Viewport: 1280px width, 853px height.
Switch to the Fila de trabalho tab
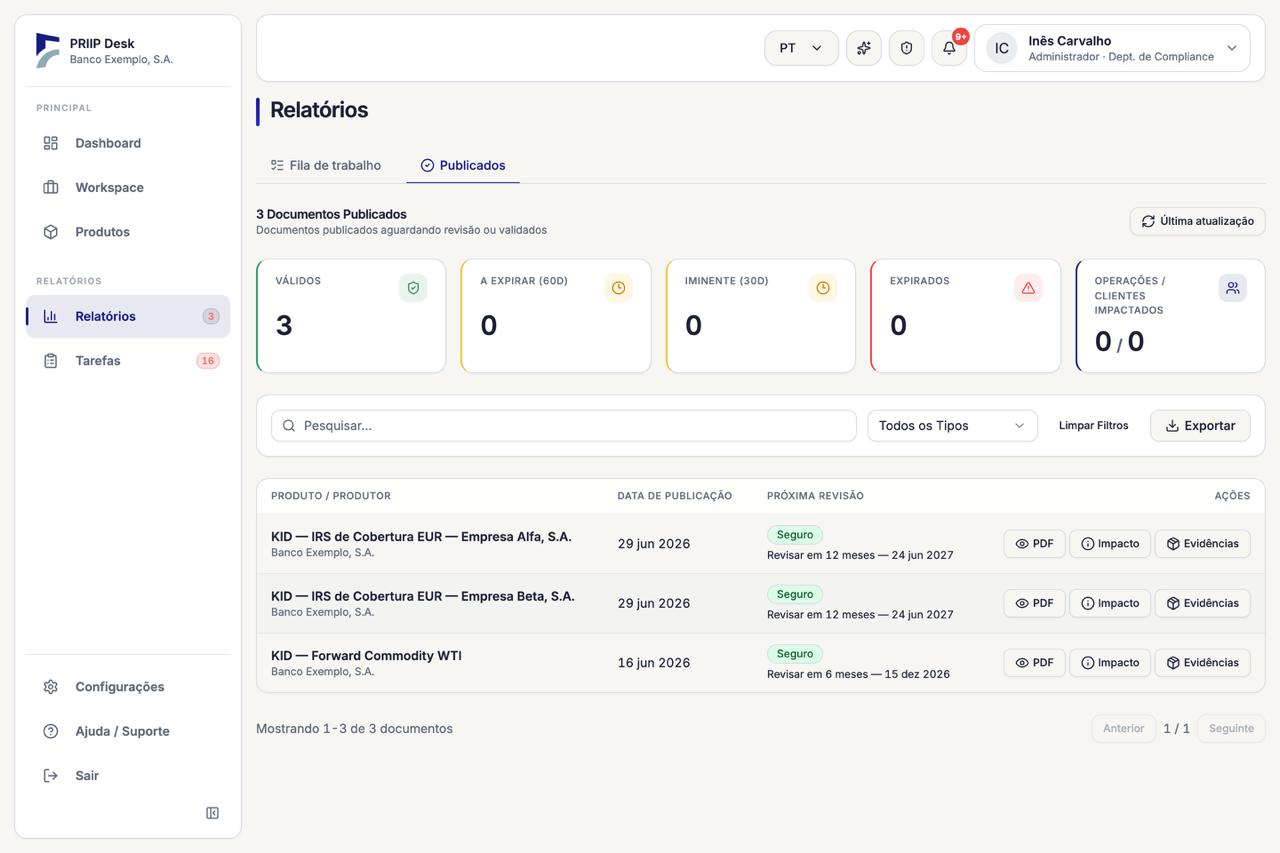pyautogui.click(x=326, y=165)
